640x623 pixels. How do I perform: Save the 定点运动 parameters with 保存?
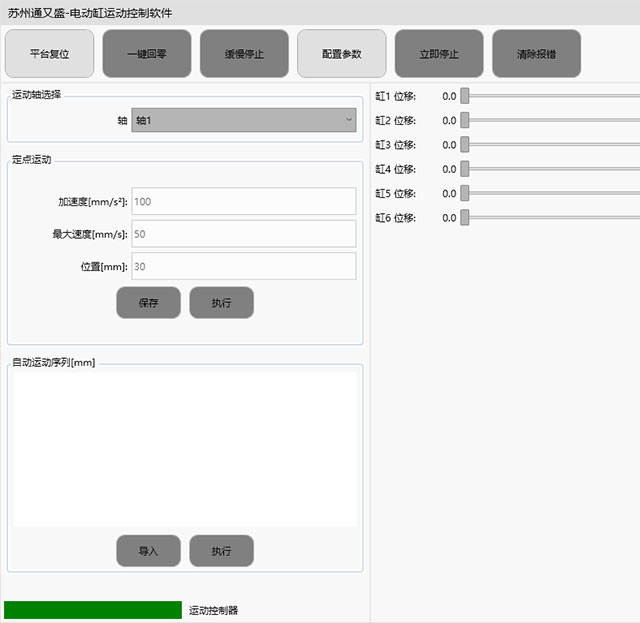click(148, 303)
